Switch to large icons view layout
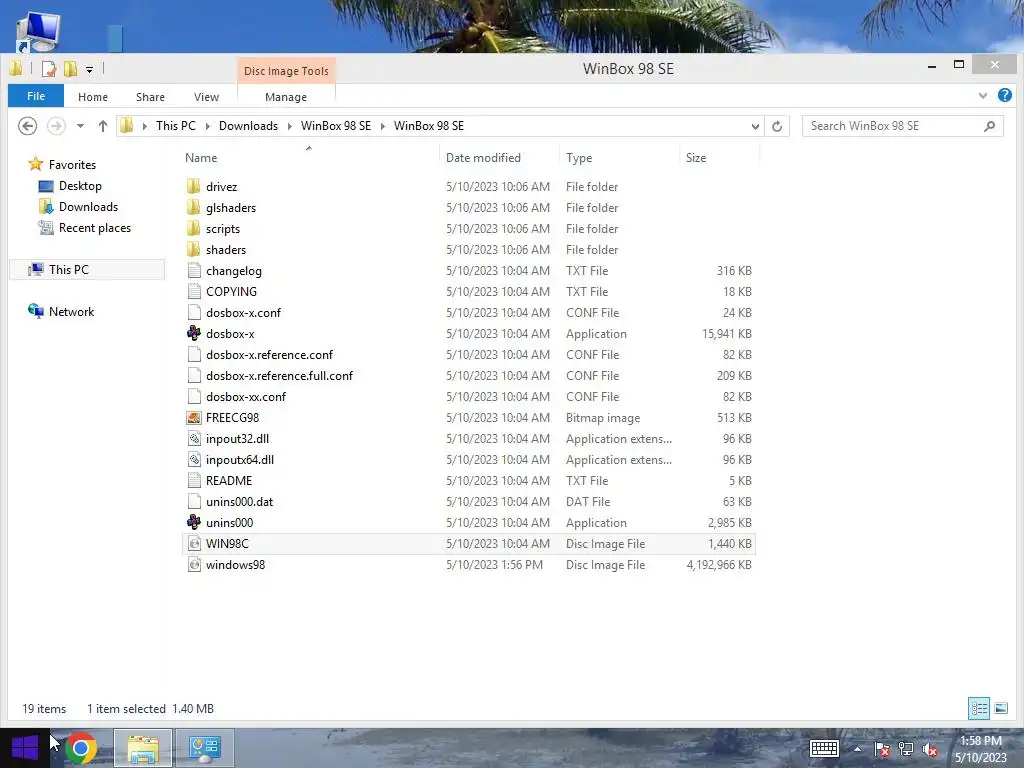This screenshot has width=1024, height=768. click(1001, 709)
